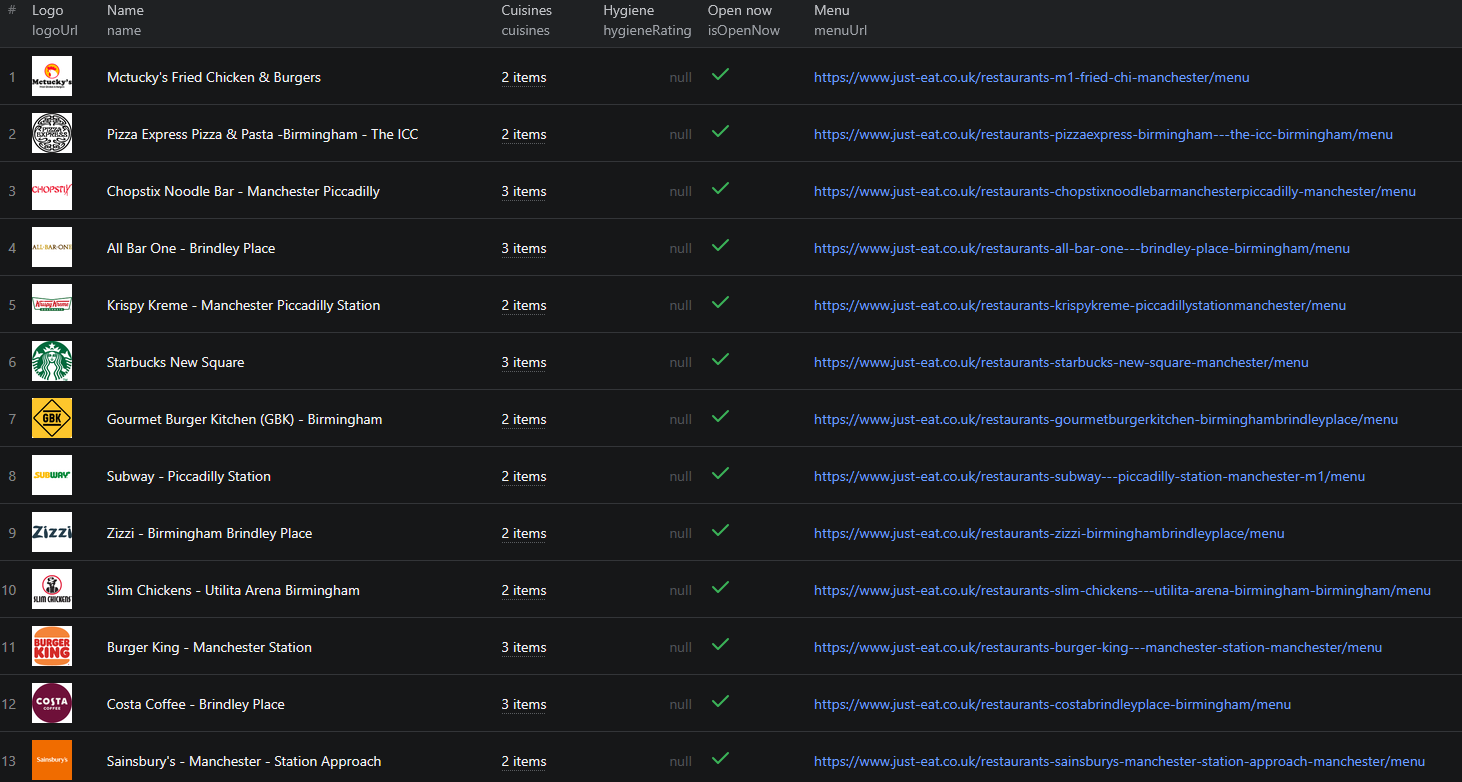Select name cell 'Costa Coffee - Brindley Place'
Image resolution: width=1462 pixels, height=782 pixels.
click(196, 704)
